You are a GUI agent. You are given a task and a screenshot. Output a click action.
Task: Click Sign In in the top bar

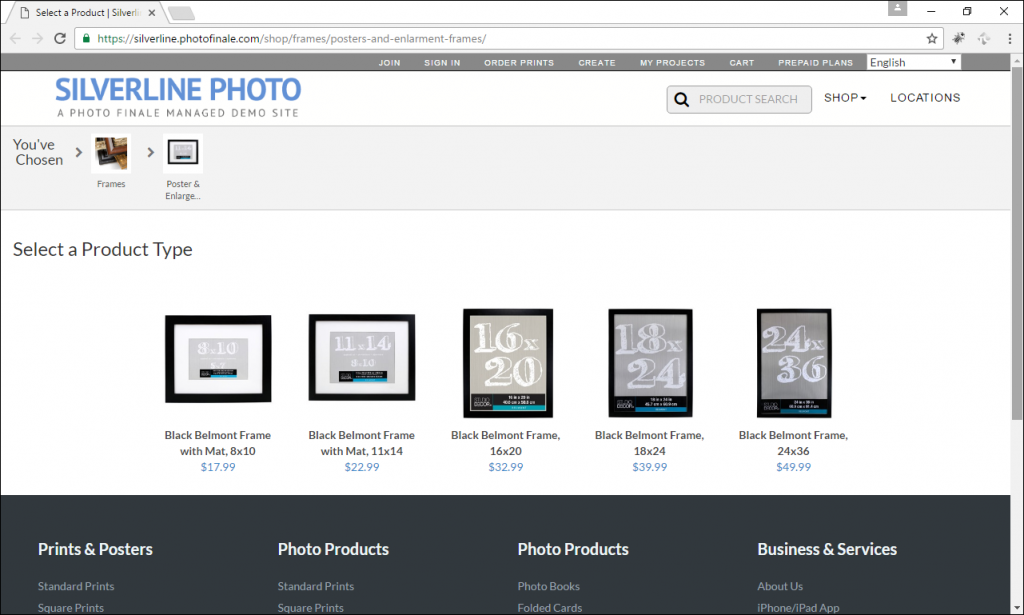[x=442, y=63]
